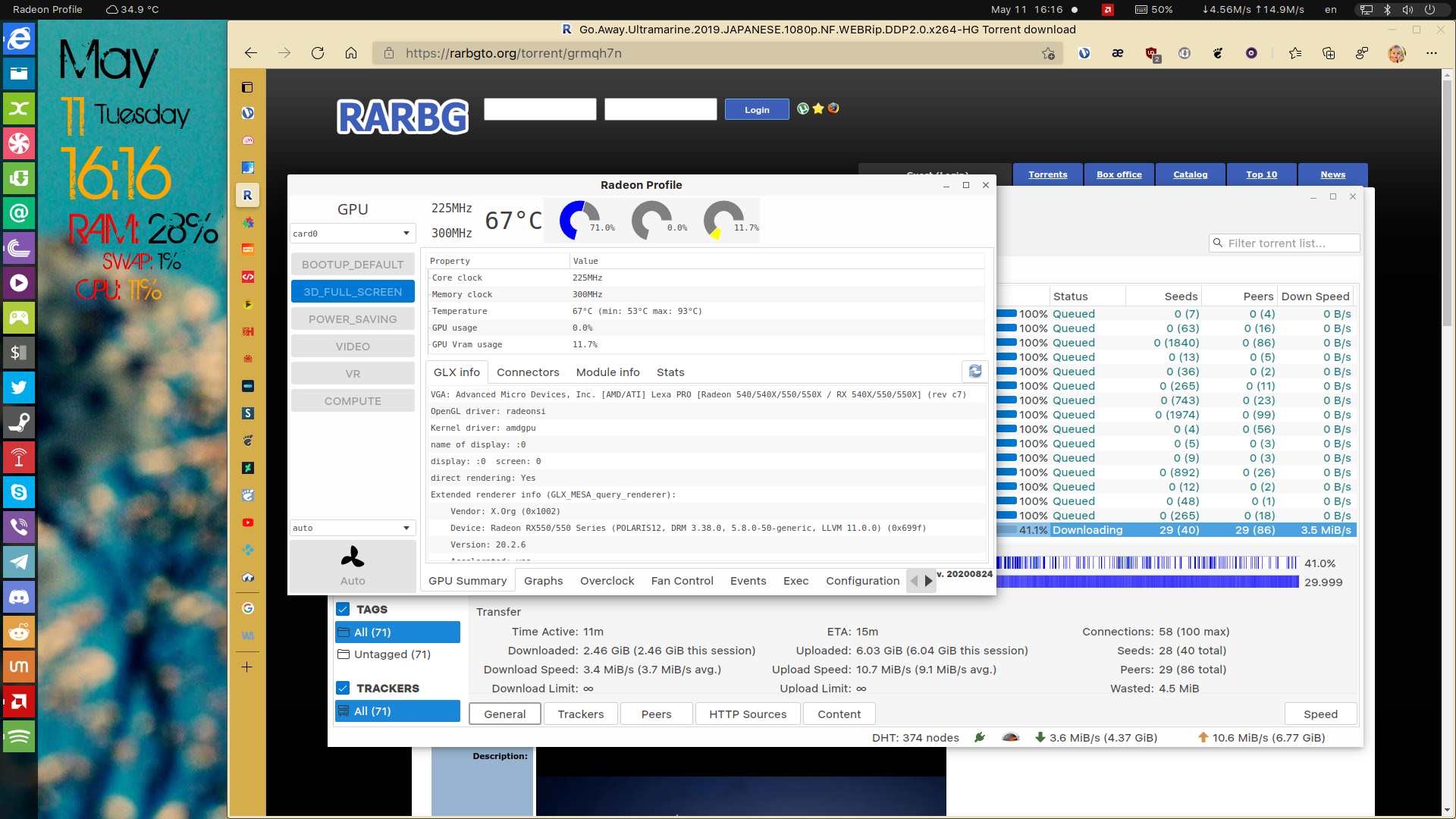This screenshot has width=1456, height=819.
Task: Open the Events tab
Action: click(748, 581)
